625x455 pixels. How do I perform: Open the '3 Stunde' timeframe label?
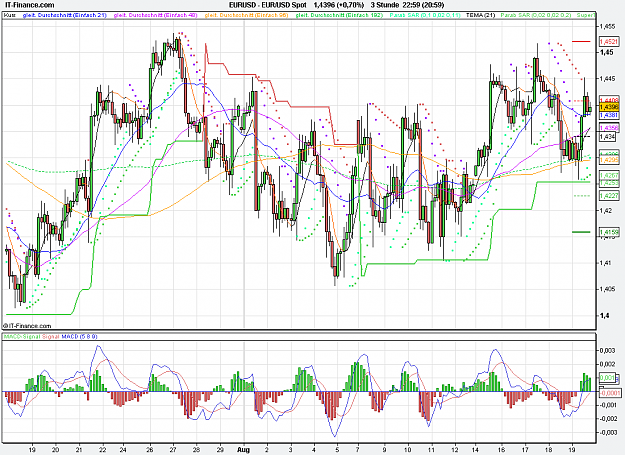click(x=385, y=5)
